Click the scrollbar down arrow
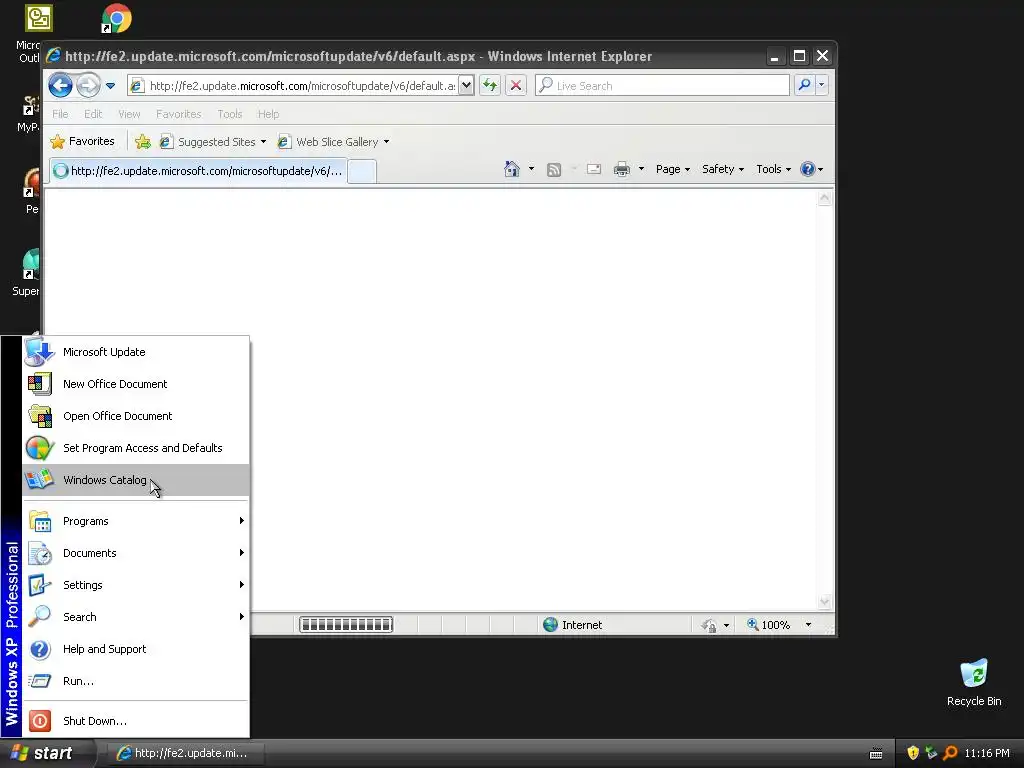The image size is (1024, 768). point(824,601)
